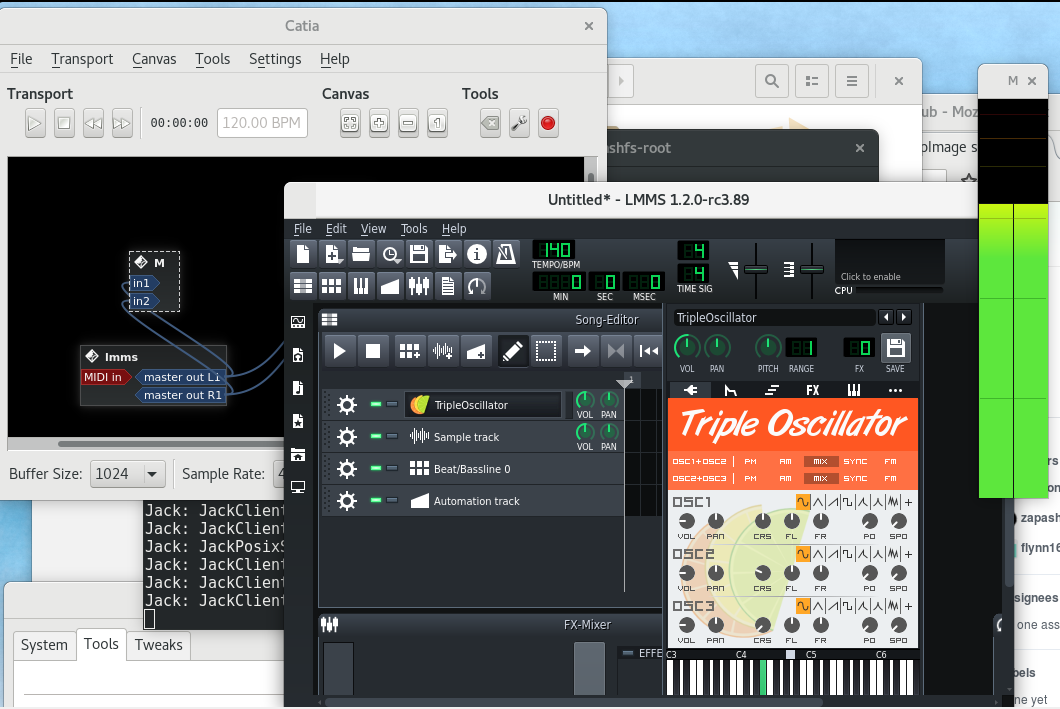1060x709 pixels.
Task: Save the TripleOscillator preset
Action: (896, 348)
